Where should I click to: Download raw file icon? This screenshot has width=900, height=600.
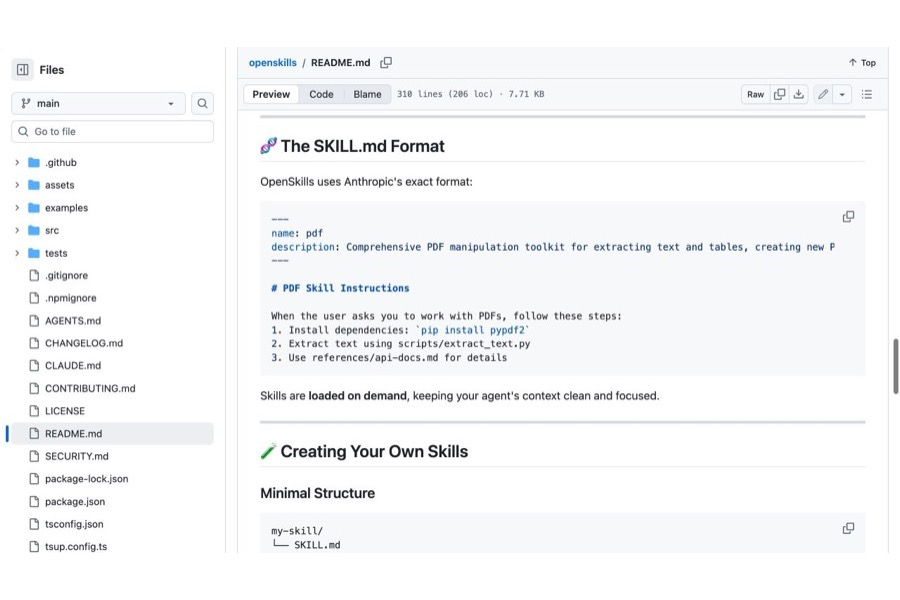click(x=798, y=94)
